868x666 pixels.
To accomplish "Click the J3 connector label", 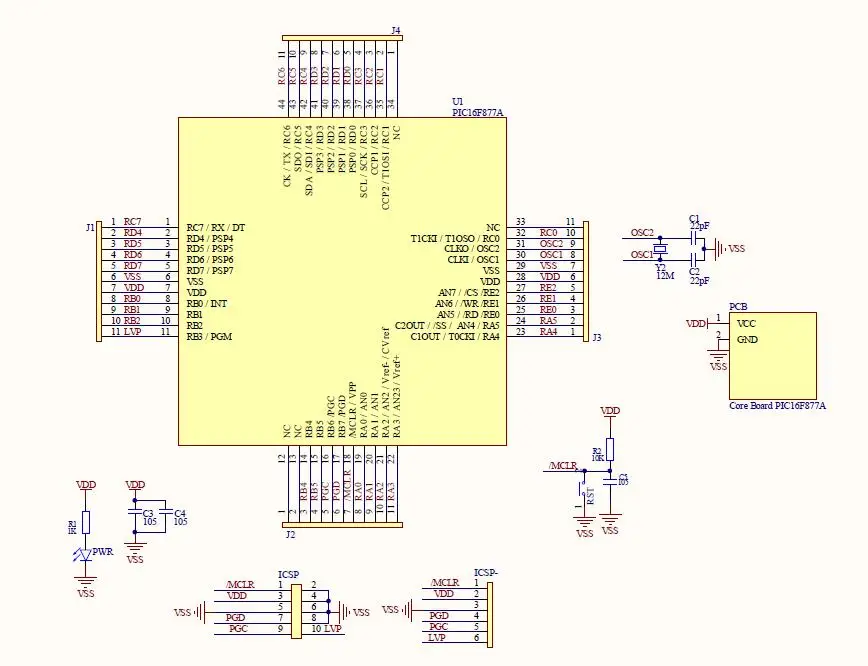I will [597, 337].
